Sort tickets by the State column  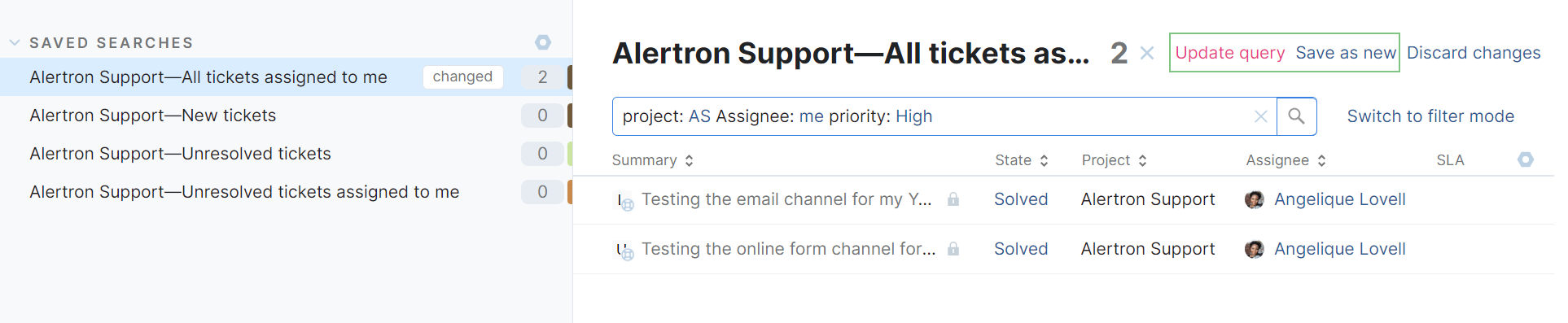click(1022, 160)
